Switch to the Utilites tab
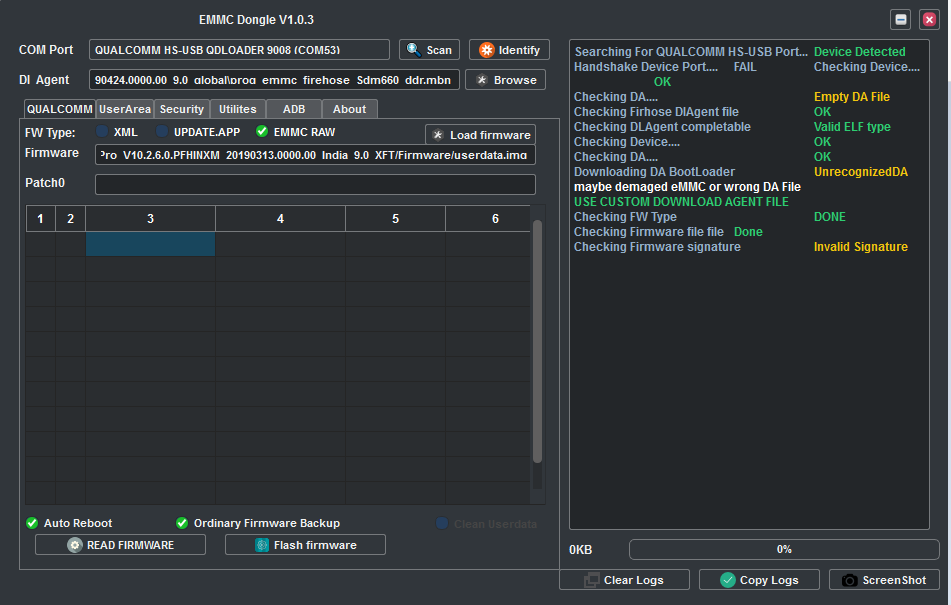The image size is (951, 605). [x=238, y=109]
